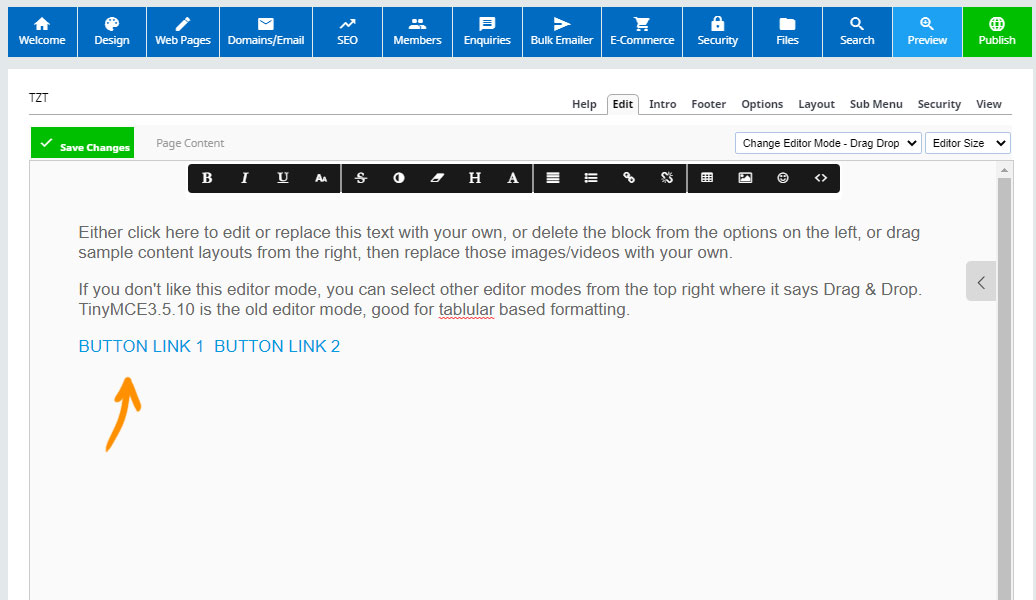Toggle bold formatting in editor toolbar

click(207, 178)
